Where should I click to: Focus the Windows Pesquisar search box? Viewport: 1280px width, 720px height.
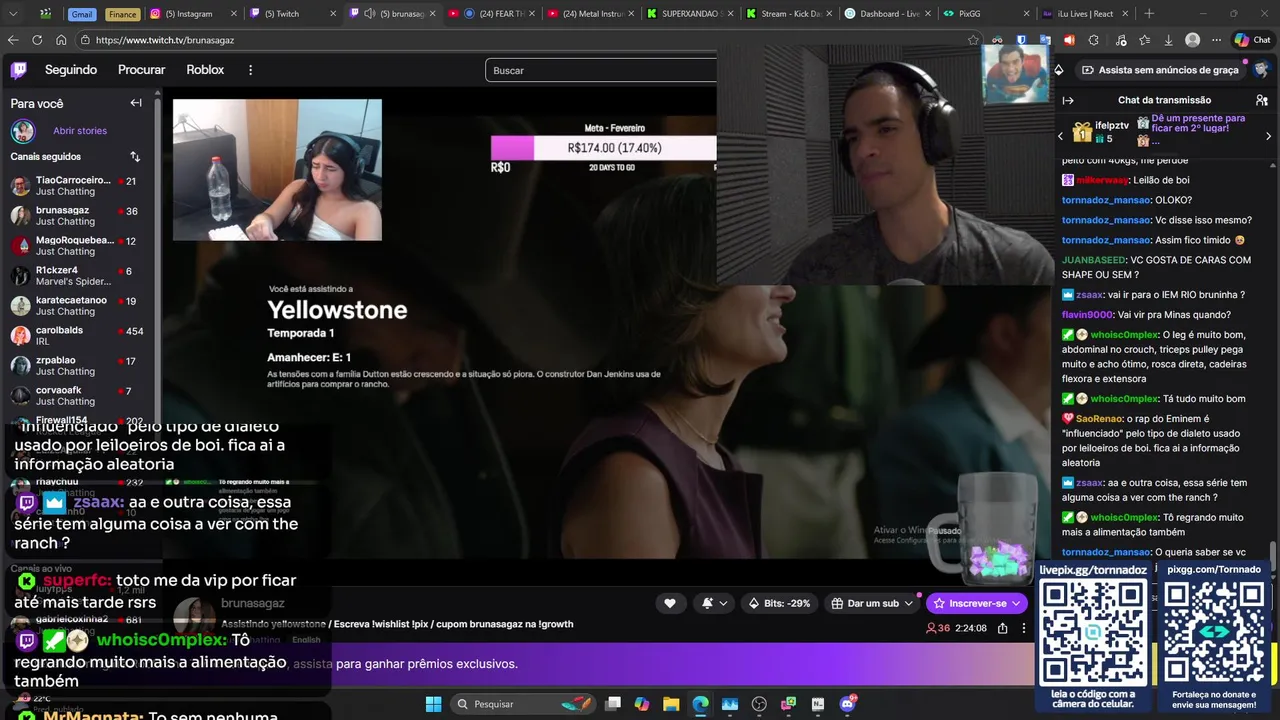click(522, 704)
